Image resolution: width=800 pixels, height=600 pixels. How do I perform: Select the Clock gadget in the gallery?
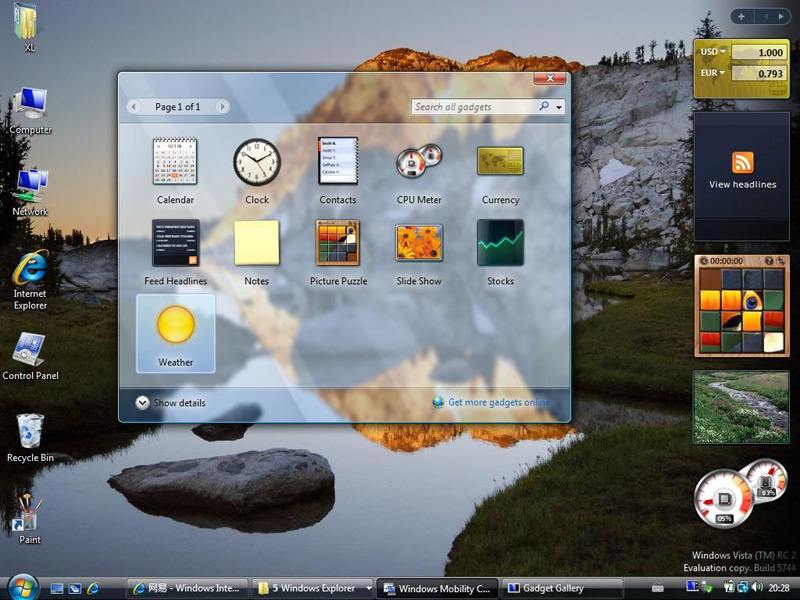(257, 162)
